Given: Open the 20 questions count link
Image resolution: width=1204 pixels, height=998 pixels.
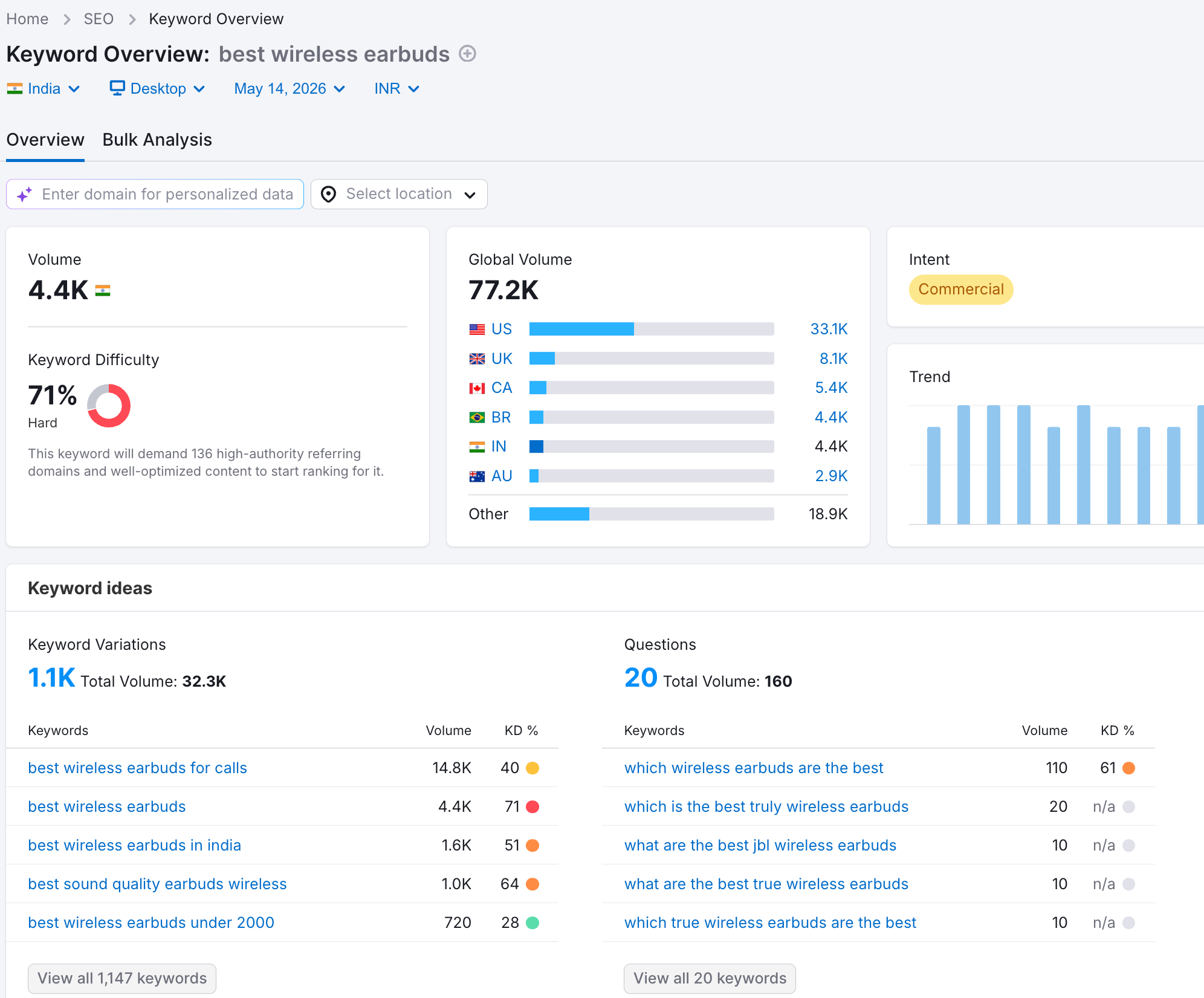Looking at the screenshot, I should click(641, 678).
